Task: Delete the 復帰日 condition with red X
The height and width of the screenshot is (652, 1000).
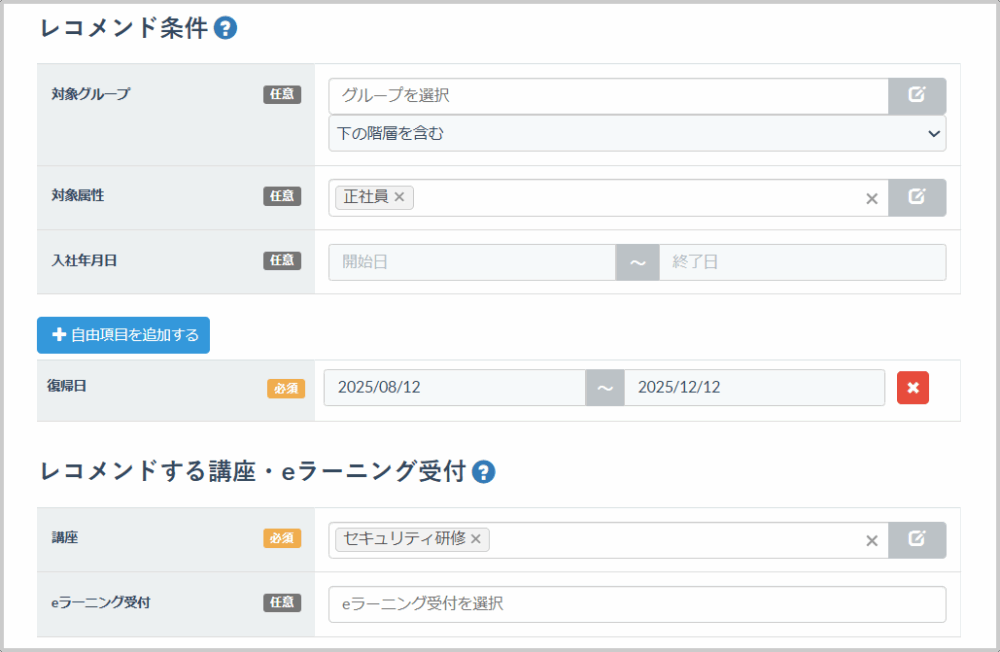Action: (912, 388)
